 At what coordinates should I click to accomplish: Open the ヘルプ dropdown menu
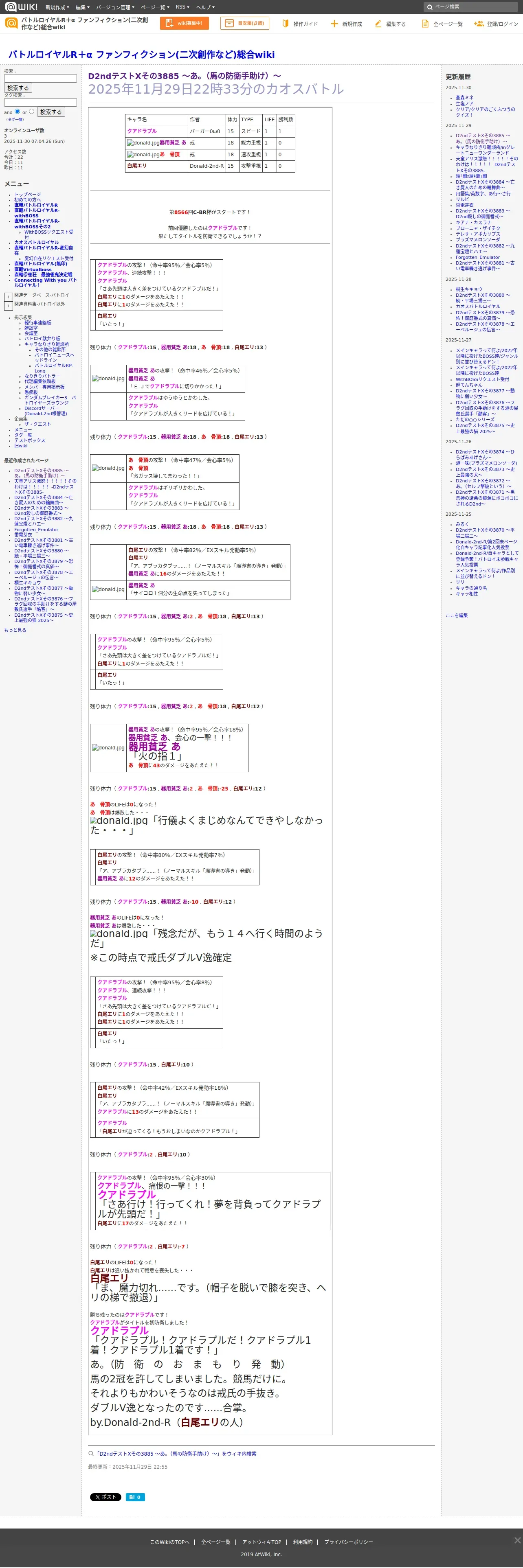tap(205, 7)
